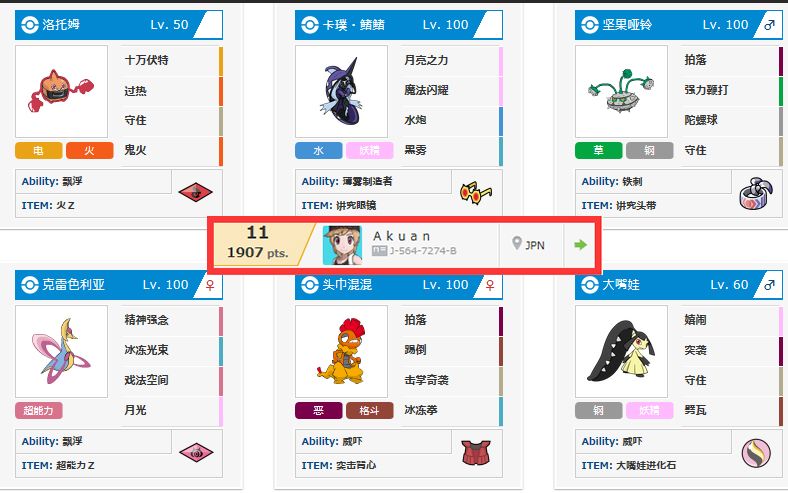
Task: Click the 突击背心 vest item icon
Action: click(475, 452)
